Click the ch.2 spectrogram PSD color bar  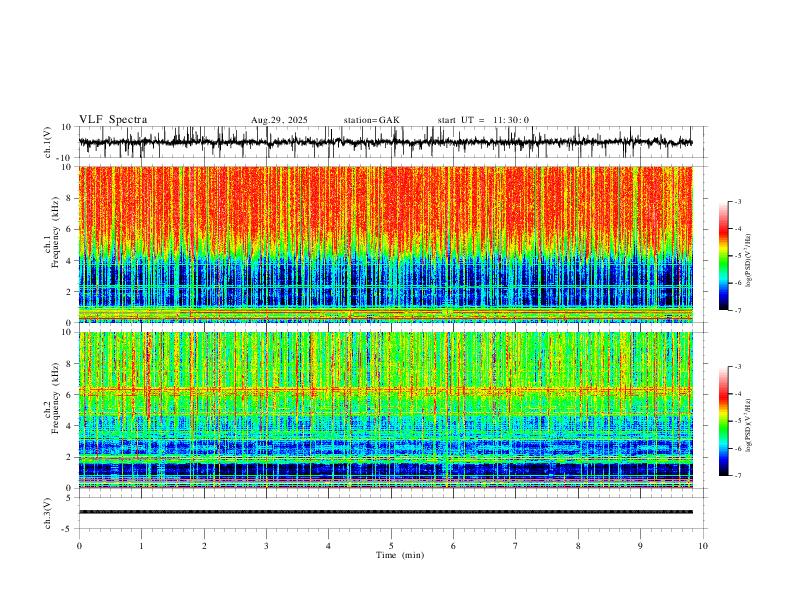(x=724, y=421)
